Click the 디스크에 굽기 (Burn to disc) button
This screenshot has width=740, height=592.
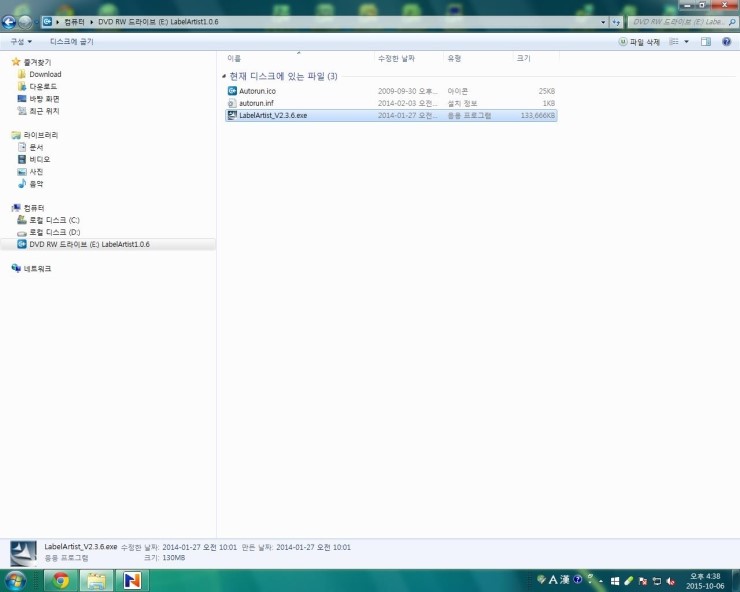click(71, 42)
